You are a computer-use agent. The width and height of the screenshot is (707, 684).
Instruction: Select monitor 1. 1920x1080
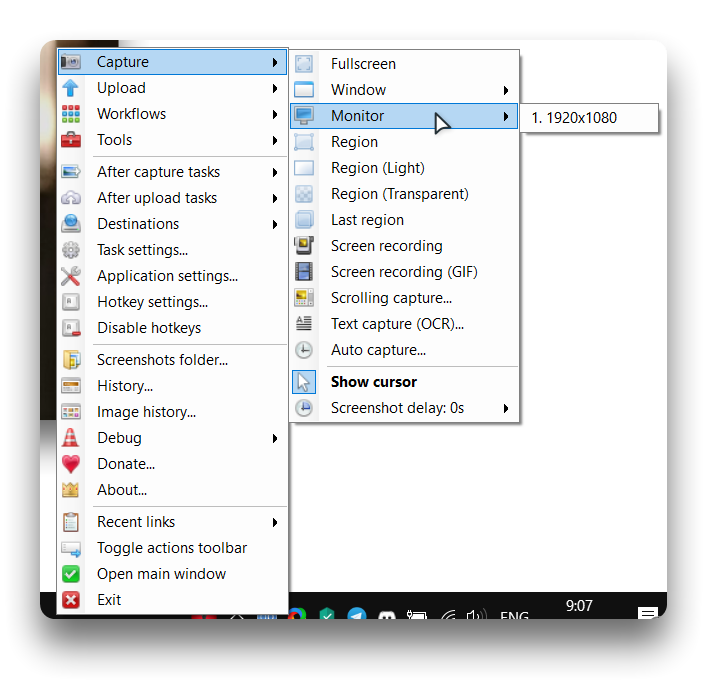tap(589, 118)
